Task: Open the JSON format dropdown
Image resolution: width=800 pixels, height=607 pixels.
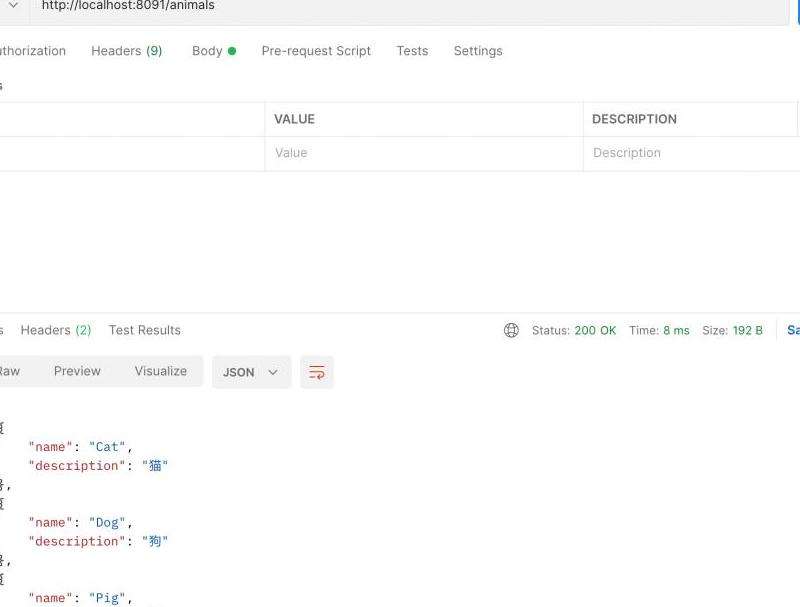Action: pos(251,372)
